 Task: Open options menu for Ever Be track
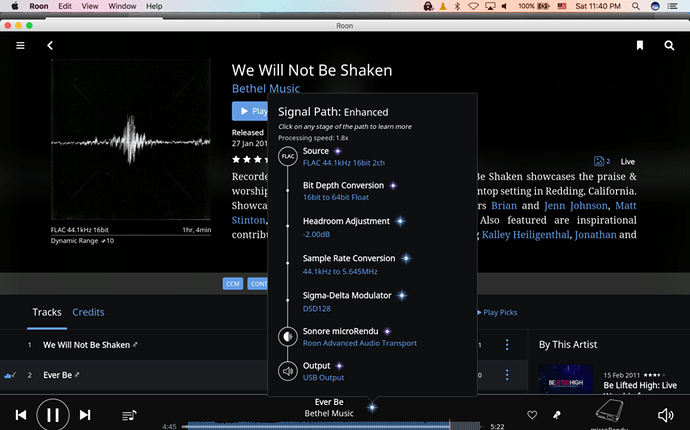(x=507, y=375)
